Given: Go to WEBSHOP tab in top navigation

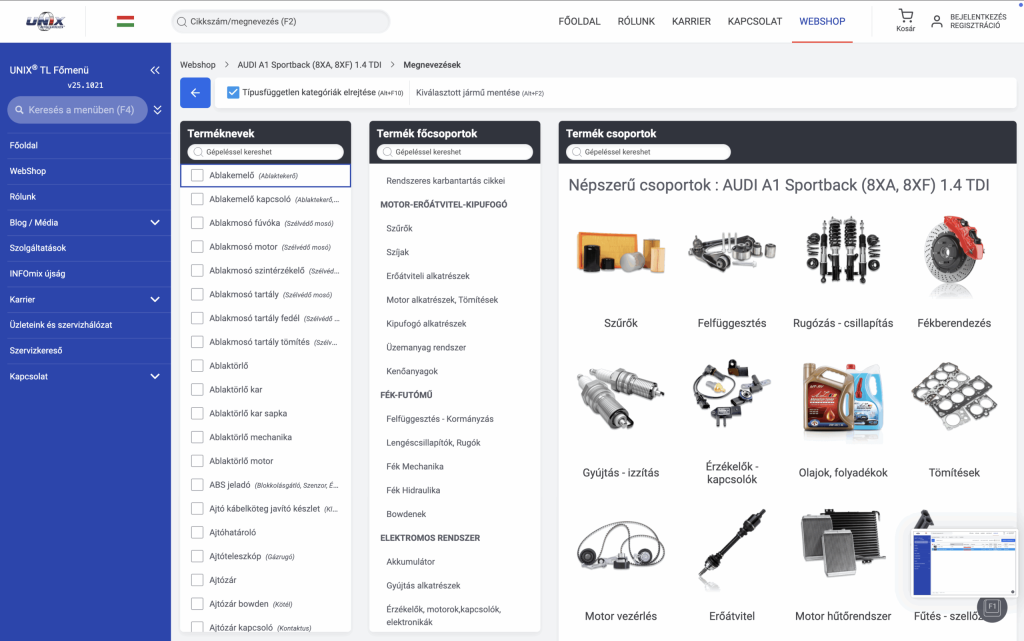Looking at the screenshot, I should click(821, 21).
